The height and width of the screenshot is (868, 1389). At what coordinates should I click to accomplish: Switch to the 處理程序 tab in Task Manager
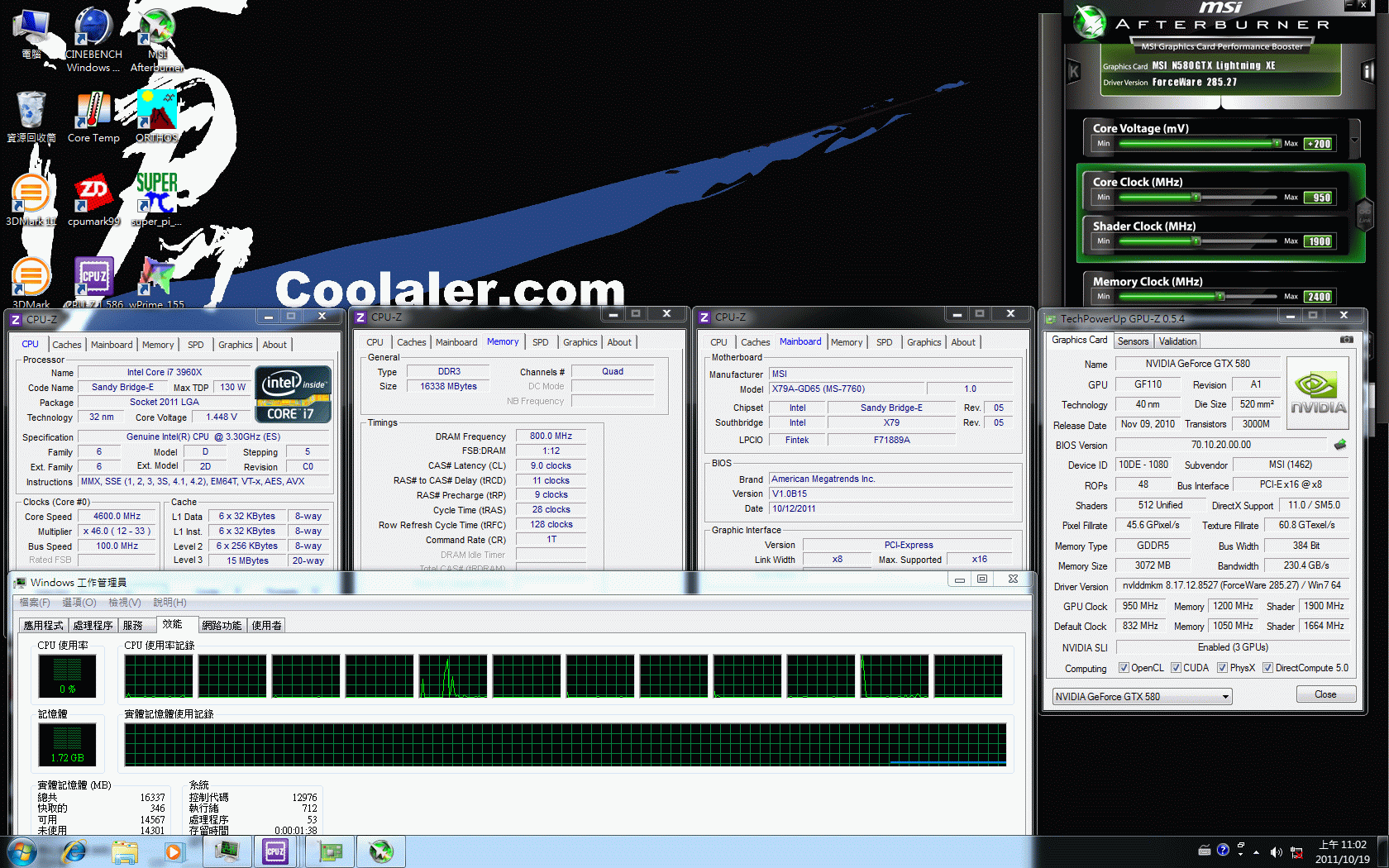[x=93, y=626]
